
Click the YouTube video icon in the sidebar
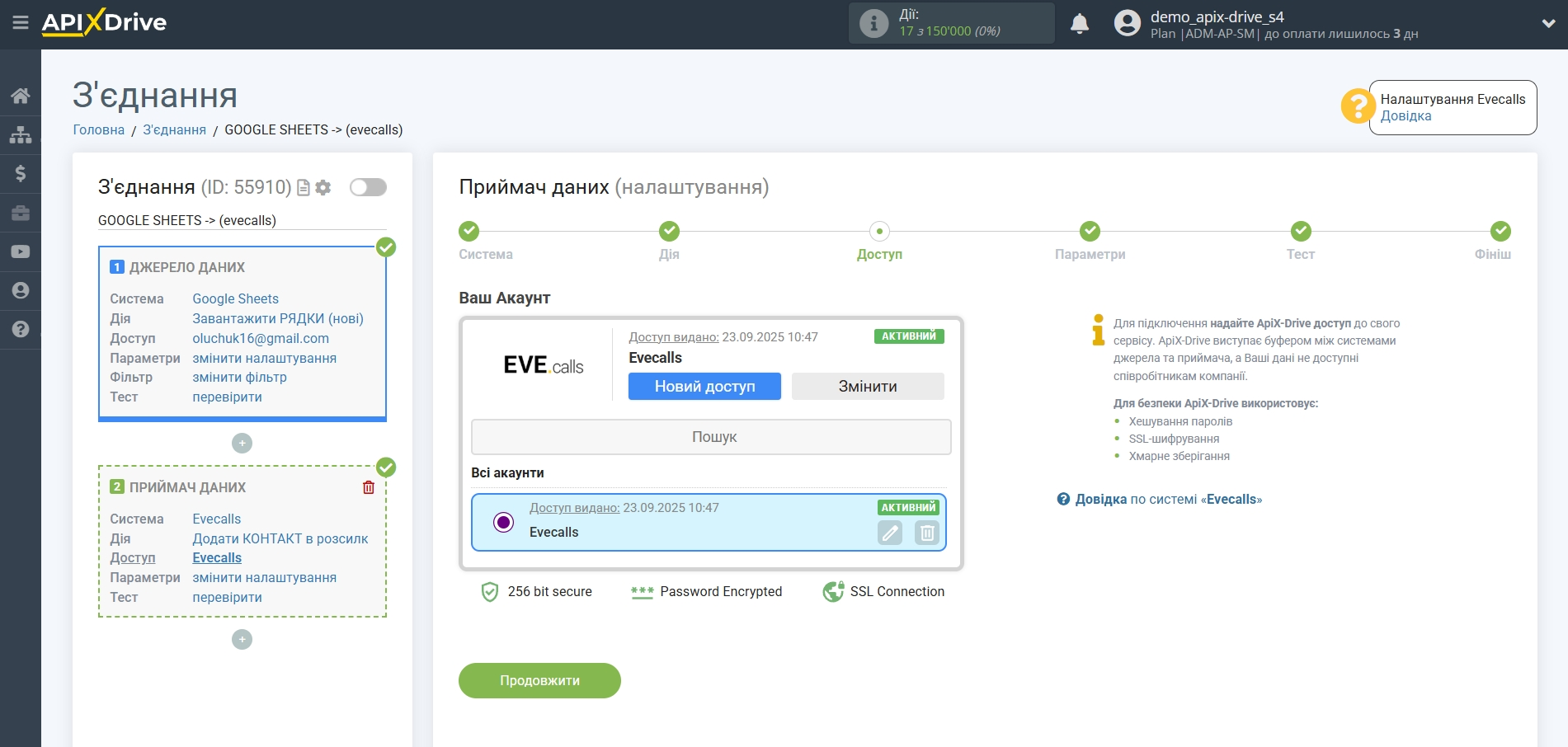coord(21,251)
